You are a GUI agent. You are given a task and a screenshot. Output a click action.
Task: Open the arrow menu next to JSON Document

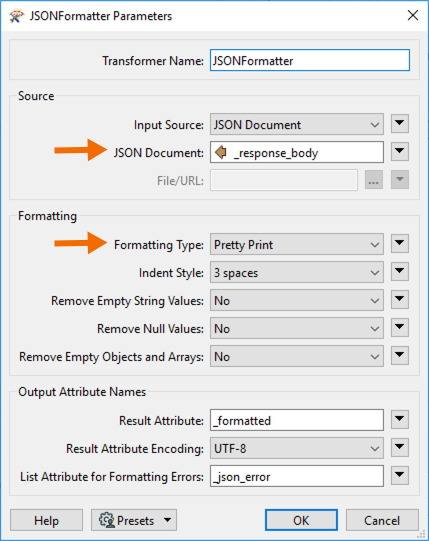pos(400,152)
